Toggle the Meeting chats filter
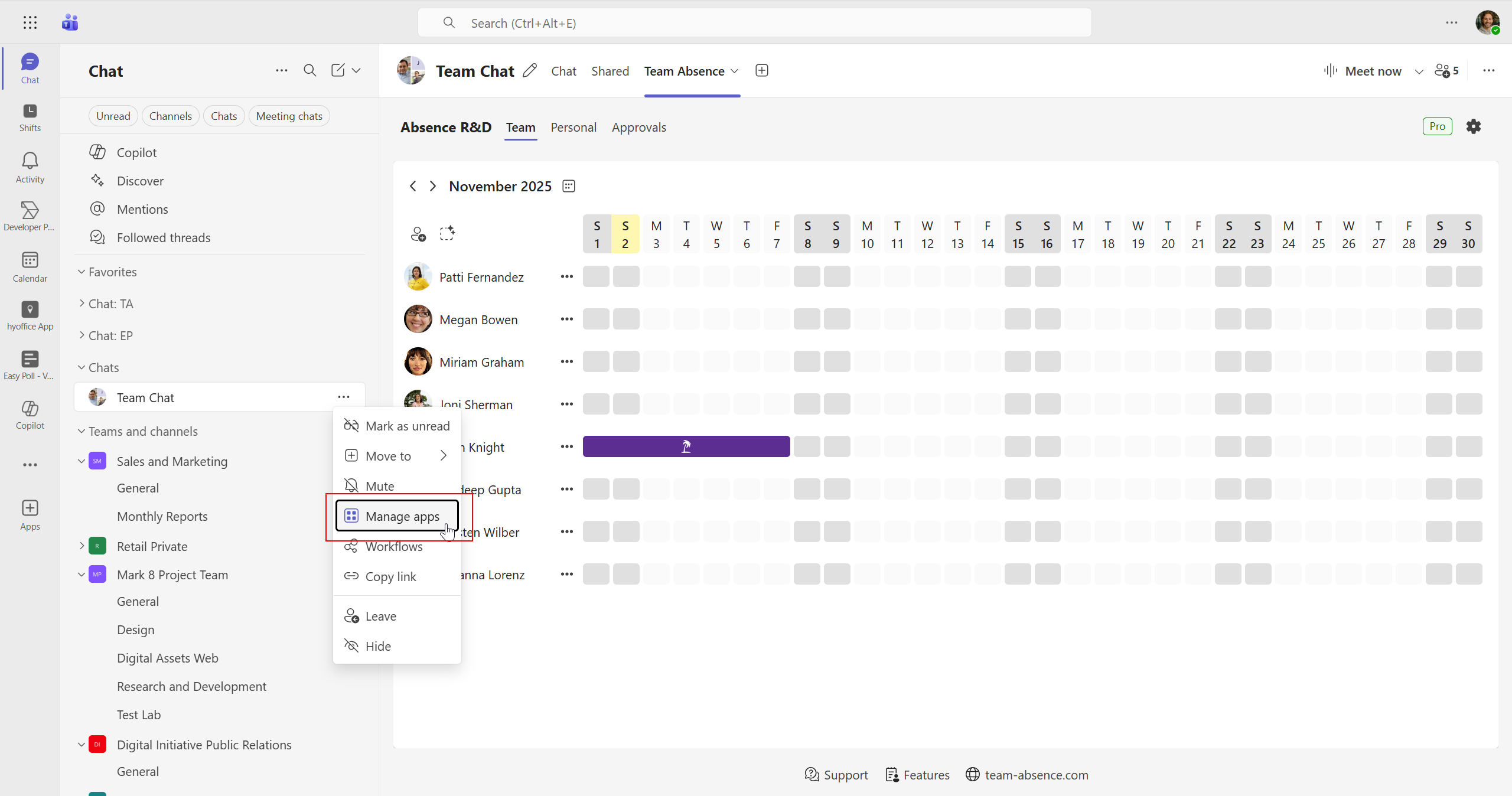The height and width of the screenshot is (796, 1512). [x=289, y=116]
